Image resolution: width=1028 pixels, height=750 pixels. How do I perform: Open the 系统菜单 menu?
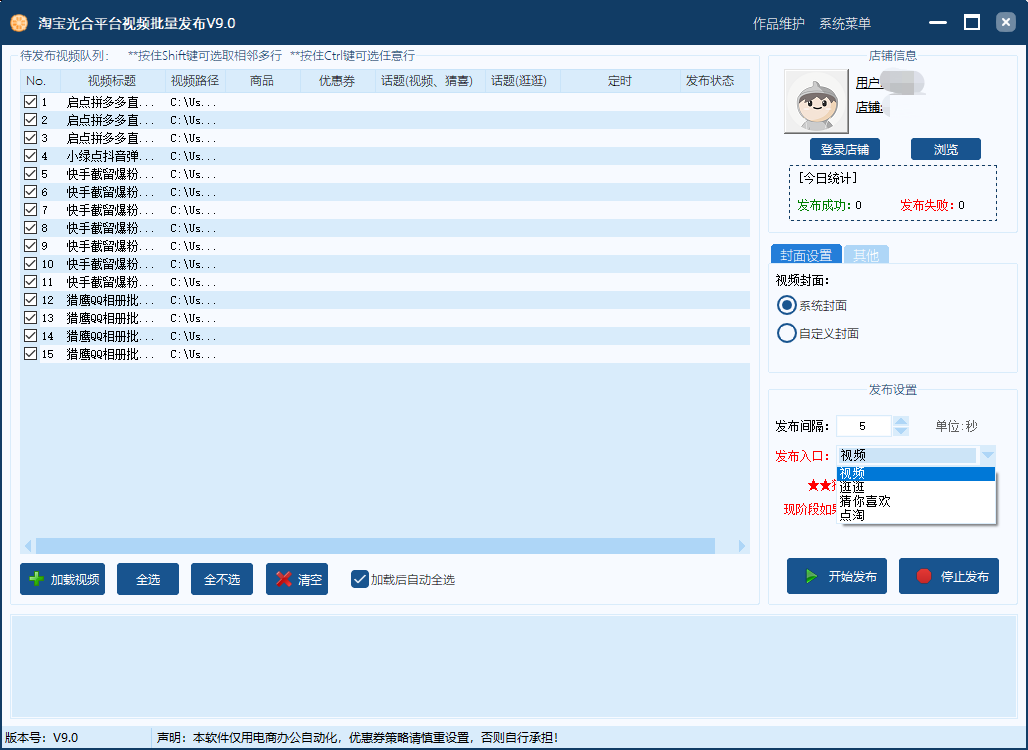point(844,24)
